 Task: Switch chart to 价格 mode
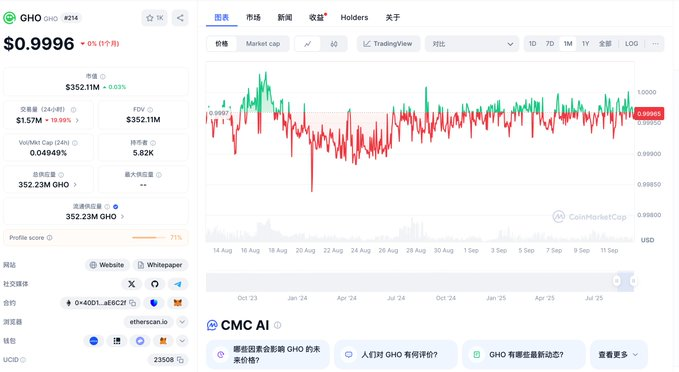tap(222, 44)
